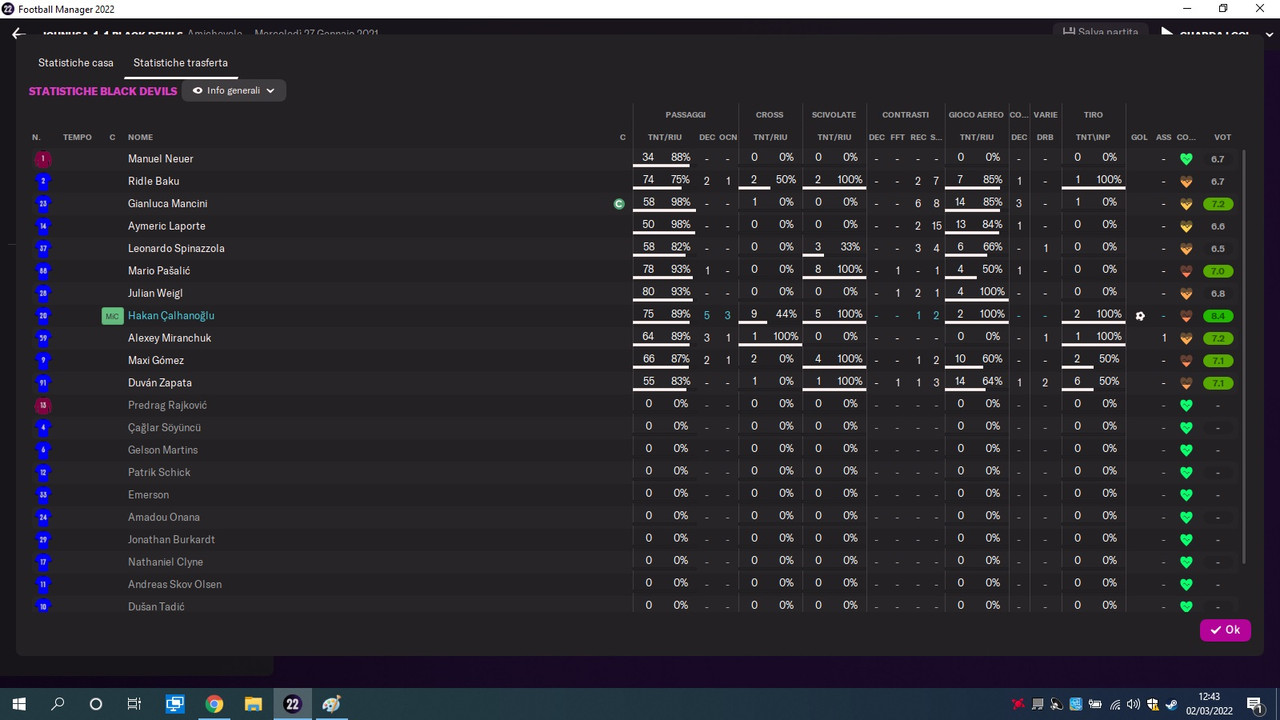Image resolution: width=1280 pixels, height=720 pixels.
Task: Sort by NOME column header
Action: coord(140,137)
